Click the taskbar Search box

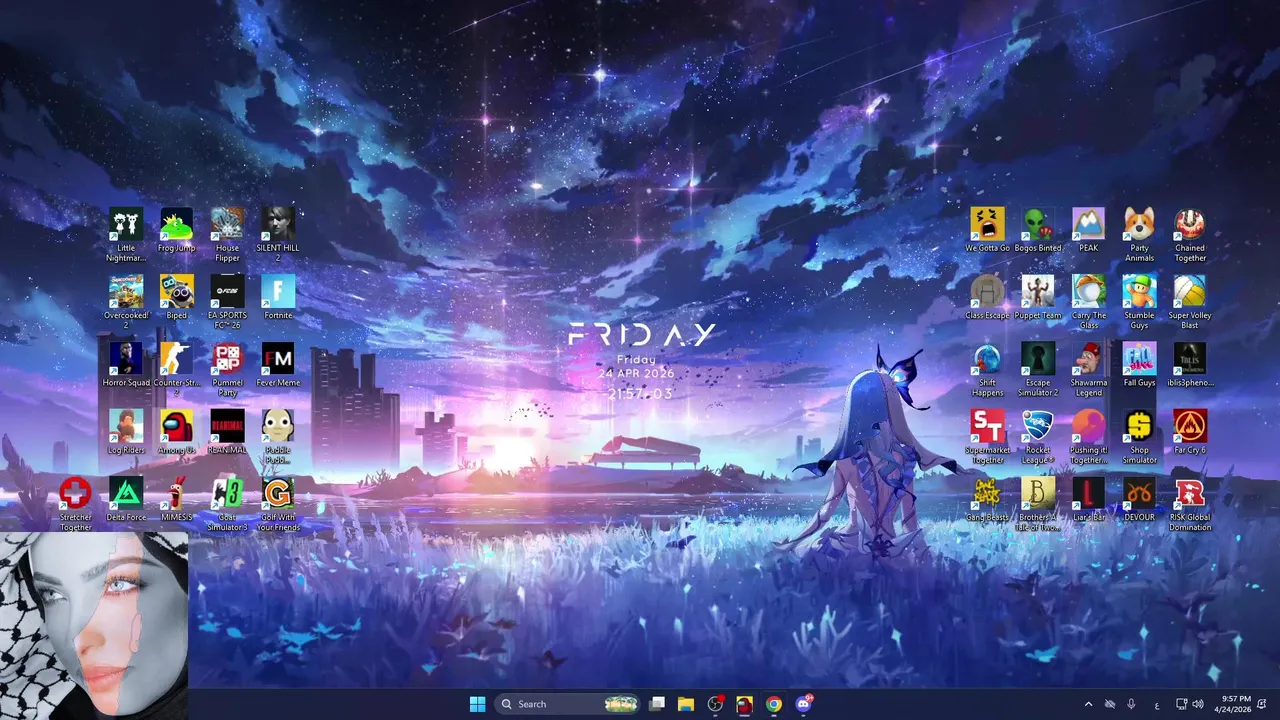point(568,704)
